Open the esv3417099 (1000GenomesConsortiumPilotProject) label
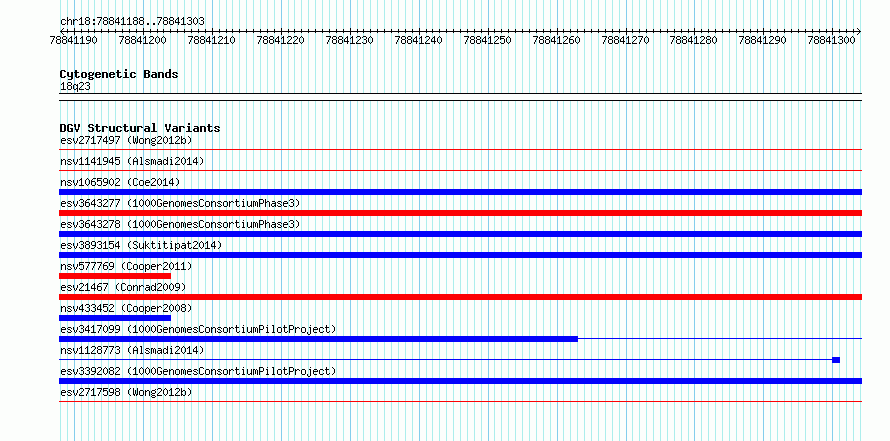 [198, 329]
